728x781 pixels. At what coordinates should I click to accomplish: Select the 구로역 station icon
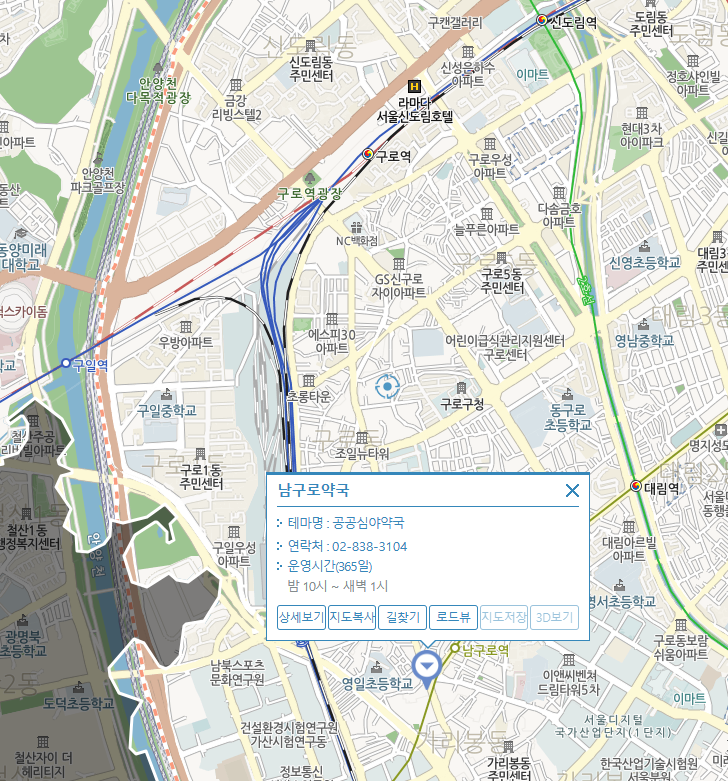click(368, 154)
